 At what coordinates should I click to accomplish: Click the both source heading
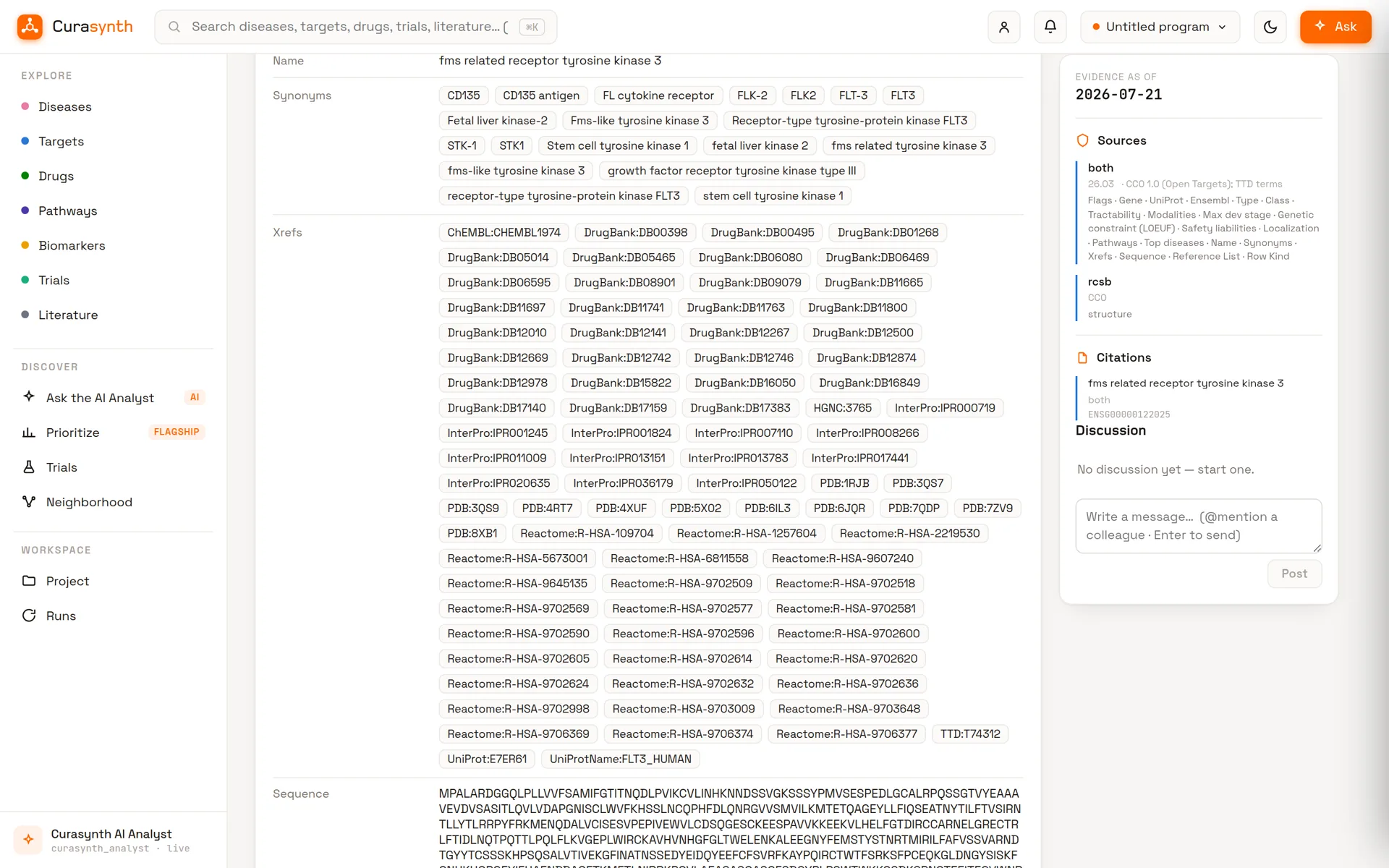tap(1100, 168)
